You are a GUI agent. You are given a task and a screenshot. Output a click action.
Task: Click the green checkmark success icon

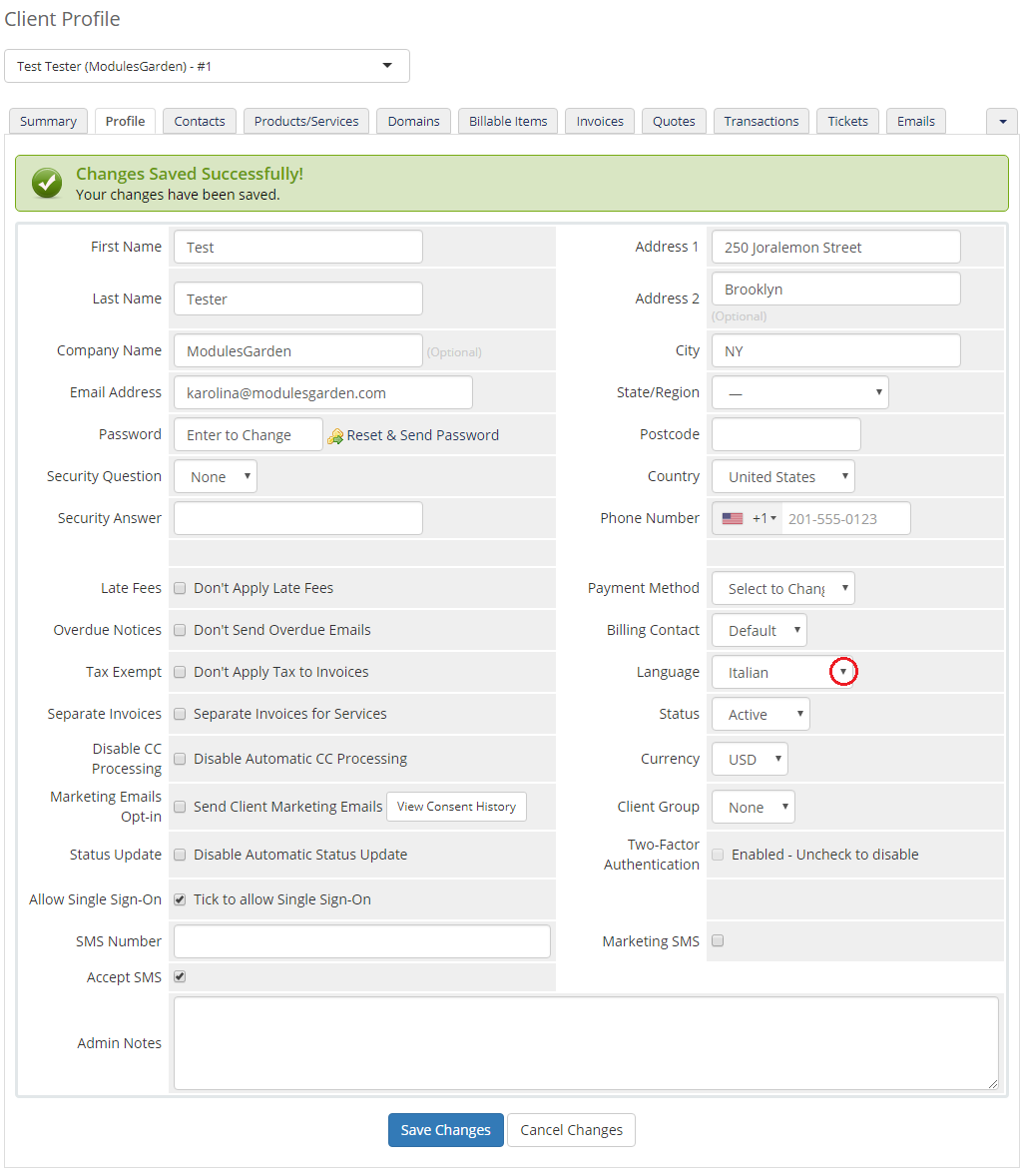(x=47, y=183)
